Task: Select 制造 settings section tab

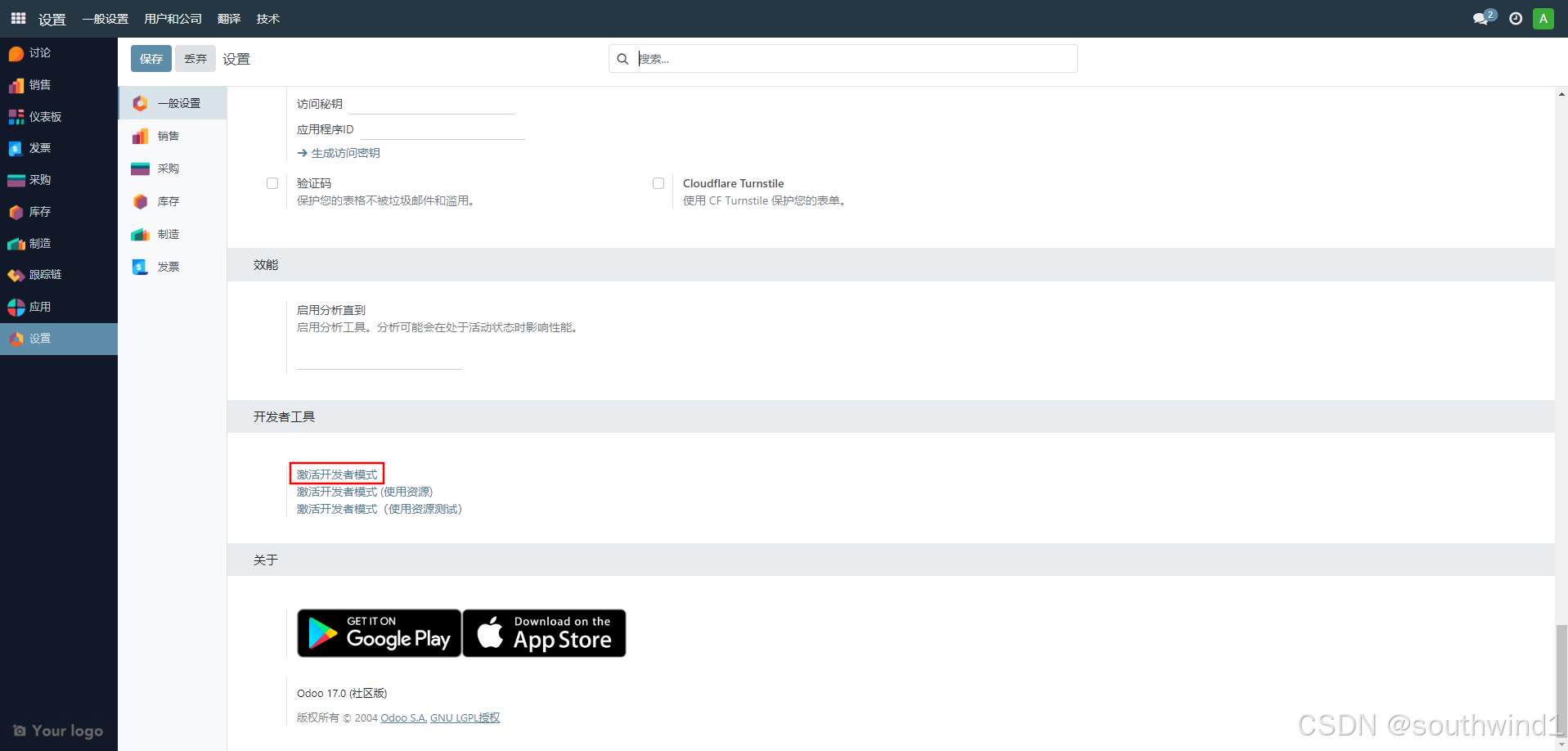Action: 173,234
